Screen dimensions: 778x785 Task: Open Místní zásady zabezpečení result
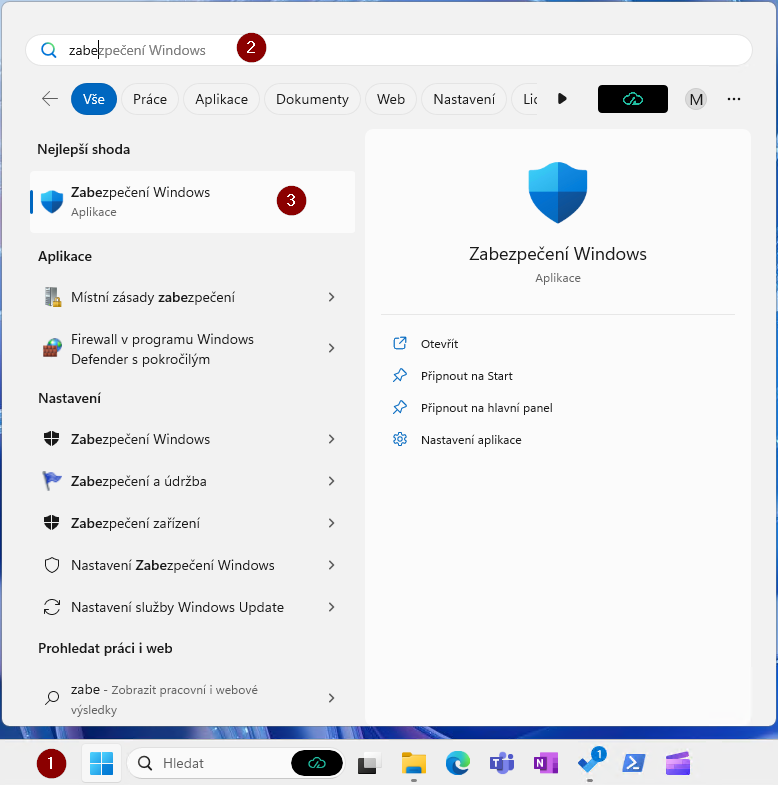point(193,297)
